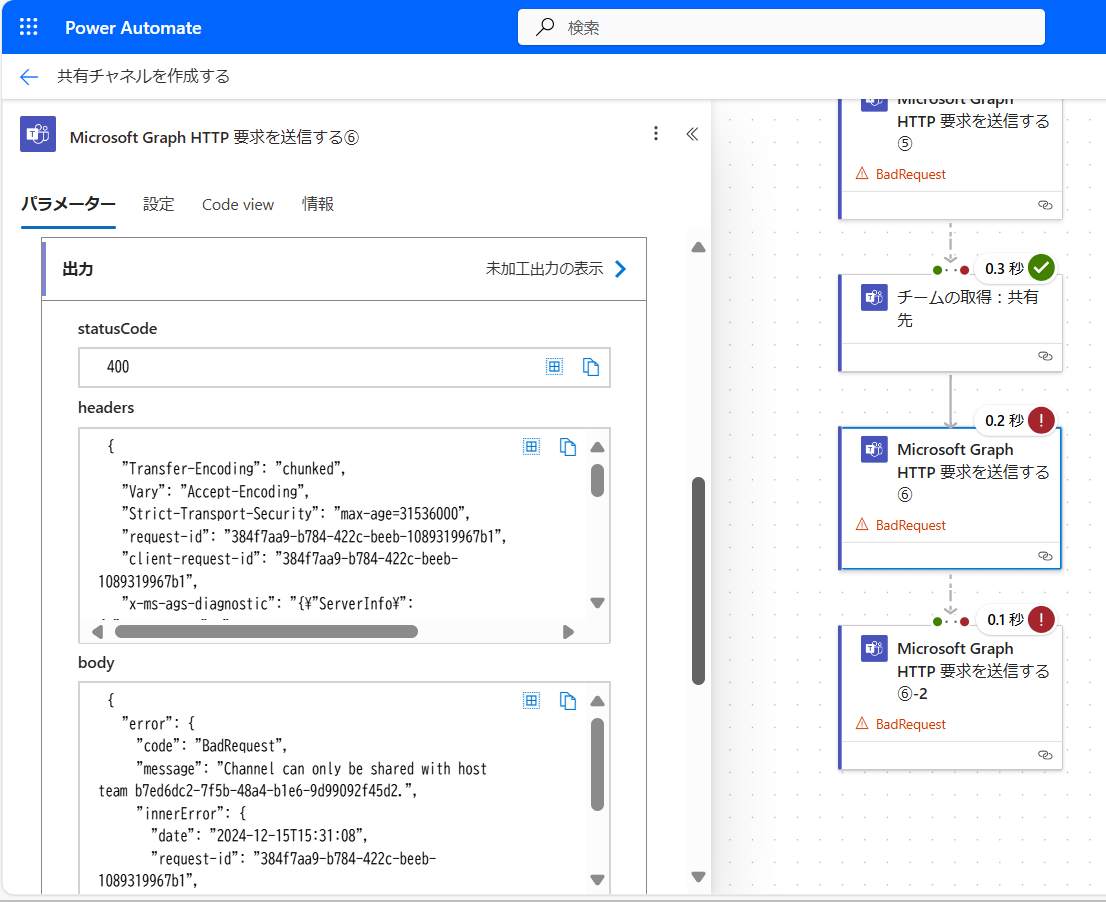1106x902 pixels.
Task: Collapse the details panel with double chevron
Action: [692, 134]
